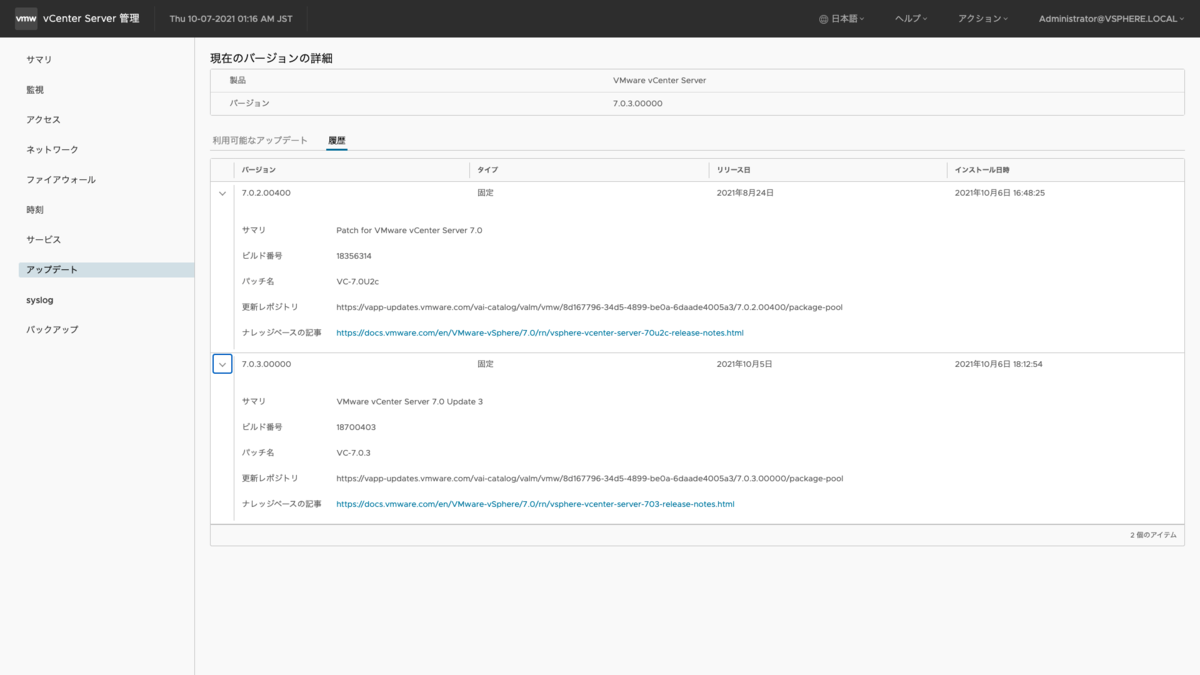Image resolution: width=1200 pixels, height=675 pixels.
Task: Select アップデート in the sidebar
Action: [x=107, y=270]
